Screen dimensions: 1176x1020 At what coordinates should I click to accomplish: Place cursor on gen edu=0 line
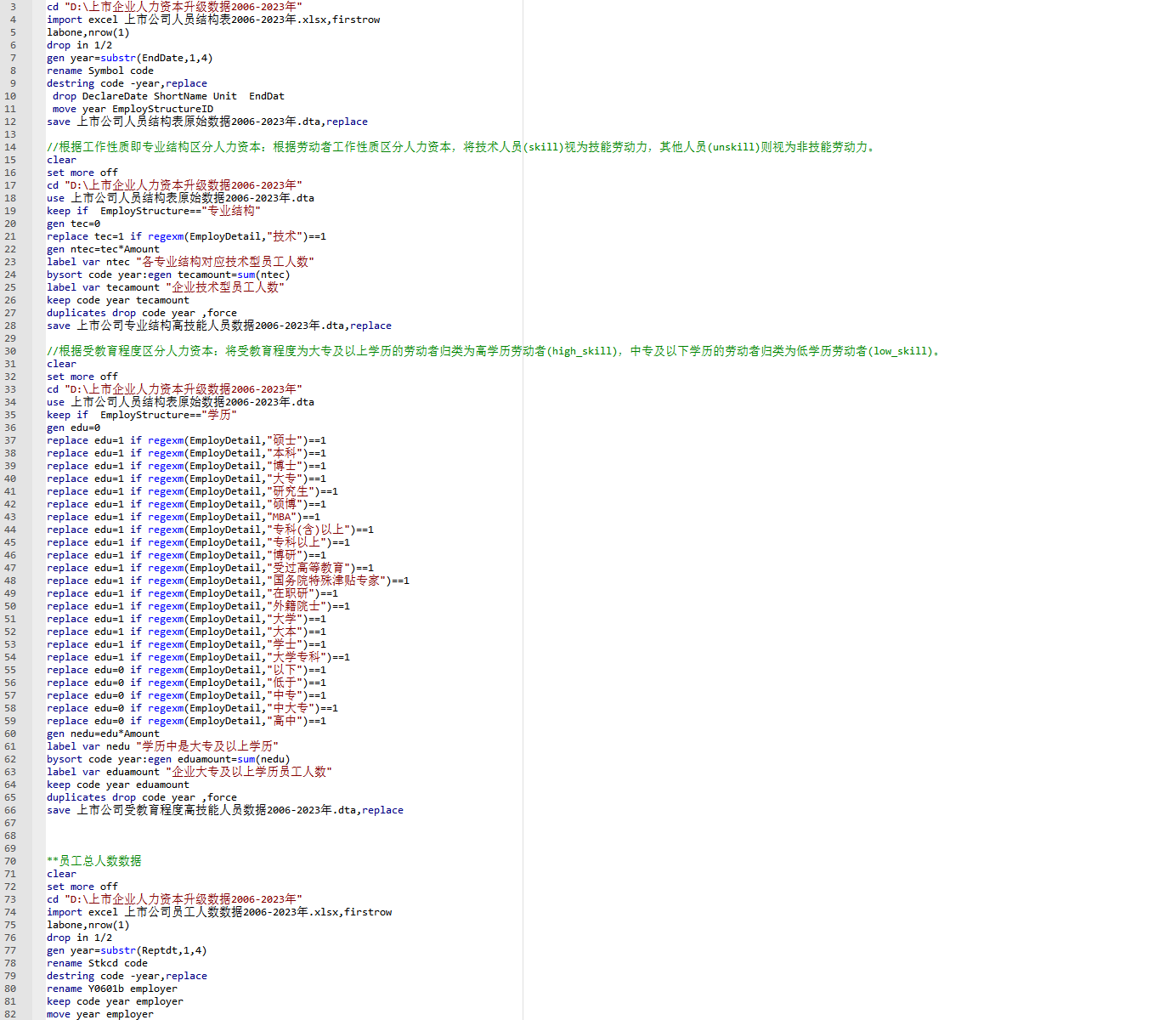73,428
